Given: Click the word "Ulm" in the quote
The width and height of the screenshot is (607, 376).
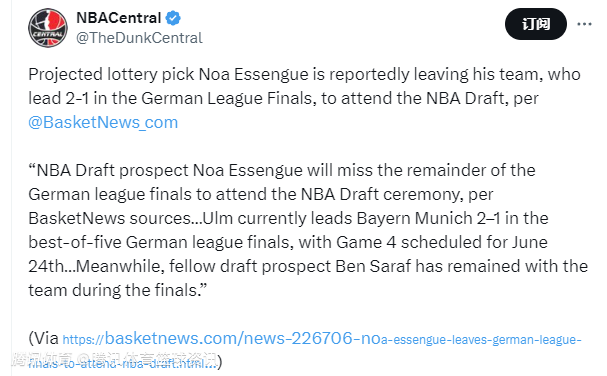Looking at the screenshot, I should pos(218,218).
